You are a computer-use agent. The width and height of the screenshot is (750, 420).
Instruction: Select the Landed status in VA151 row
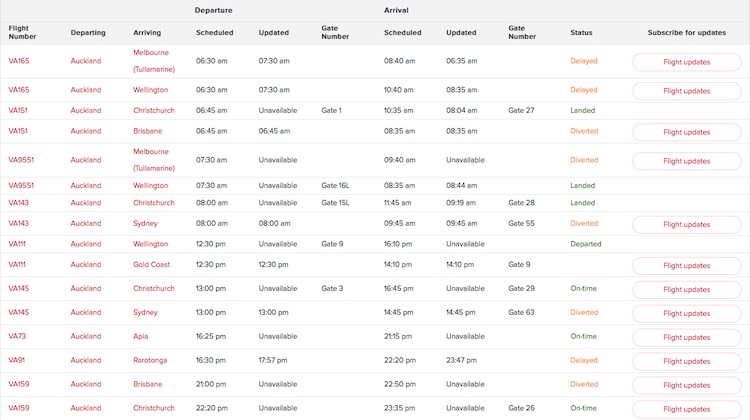583,110
